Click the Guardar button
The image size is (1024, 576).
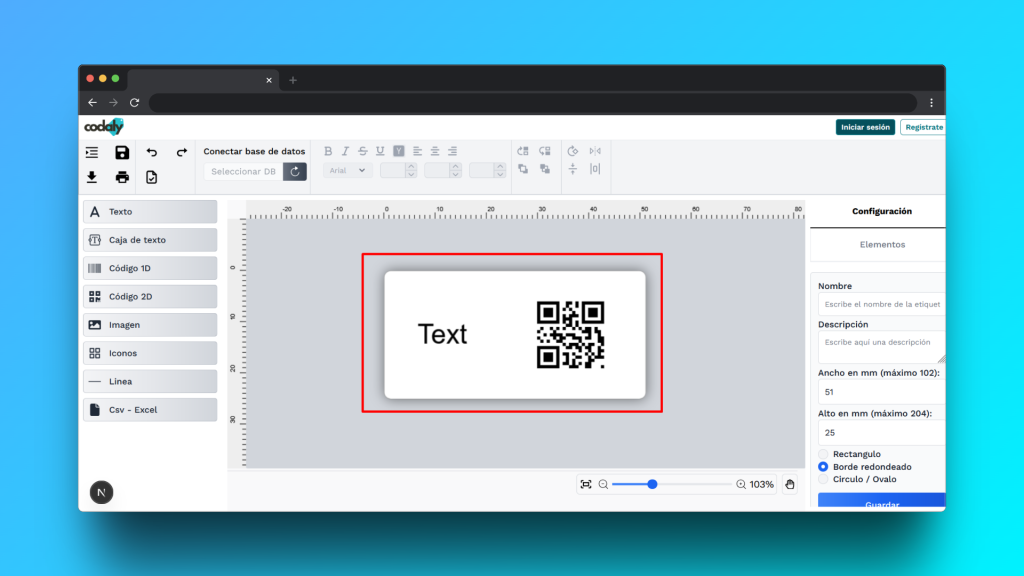pos(882,502)
